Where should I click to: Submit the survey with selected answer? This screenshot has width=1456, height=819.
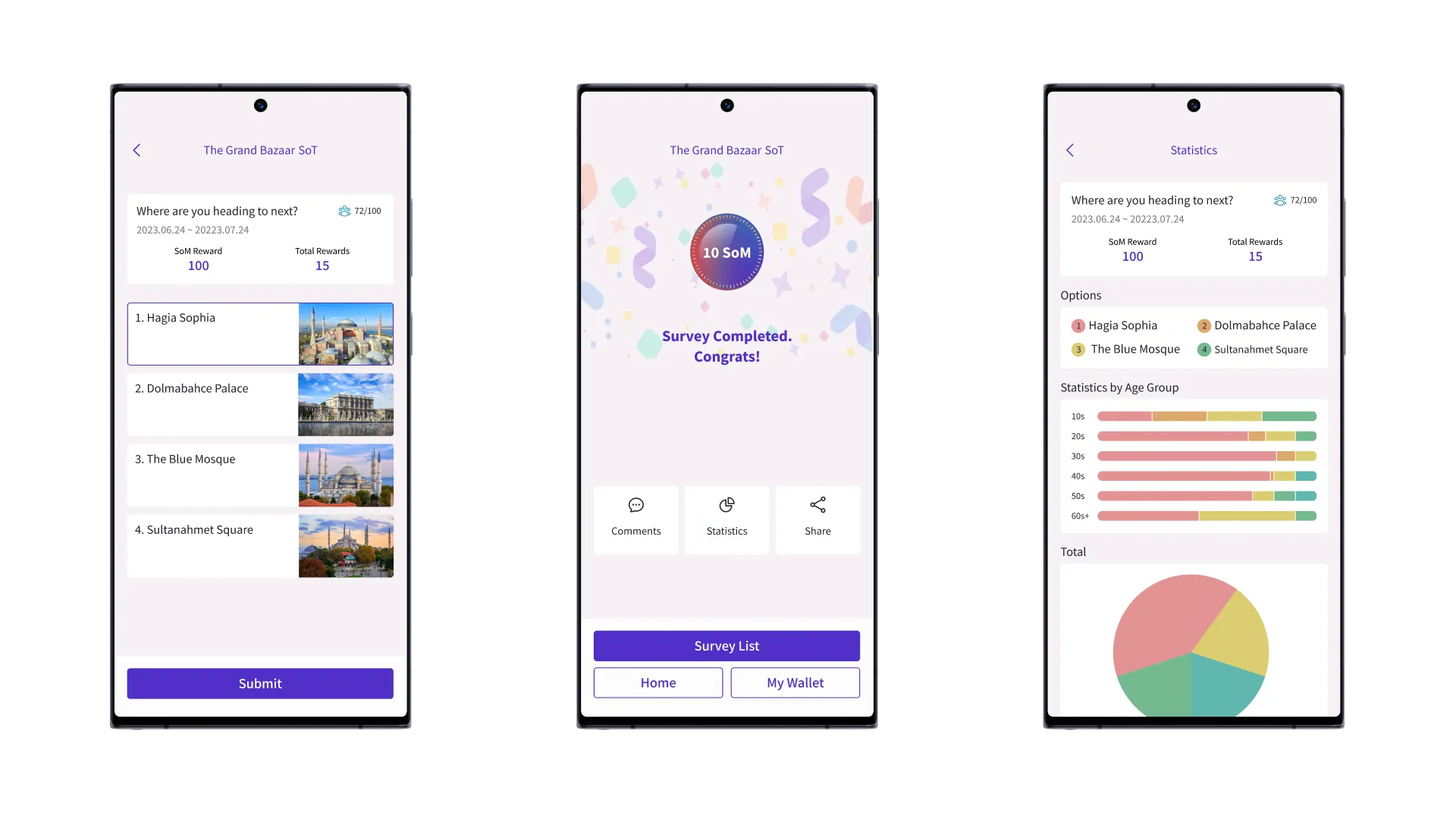pos(260,683)
